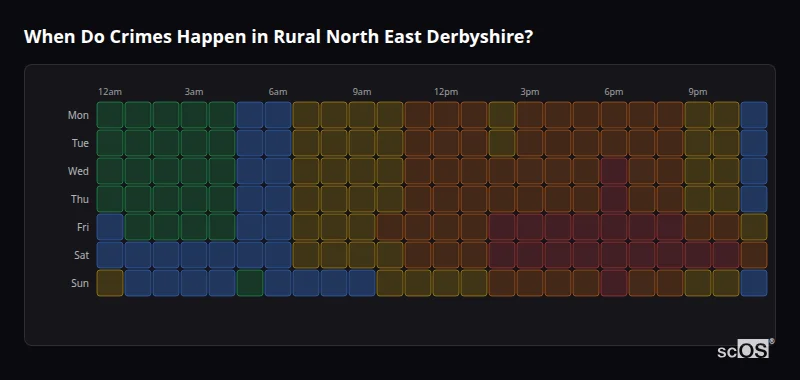This screenshot has height=380, width=800.
Task: Select the Saturday 9pm red cell
Action: (698, 255)
